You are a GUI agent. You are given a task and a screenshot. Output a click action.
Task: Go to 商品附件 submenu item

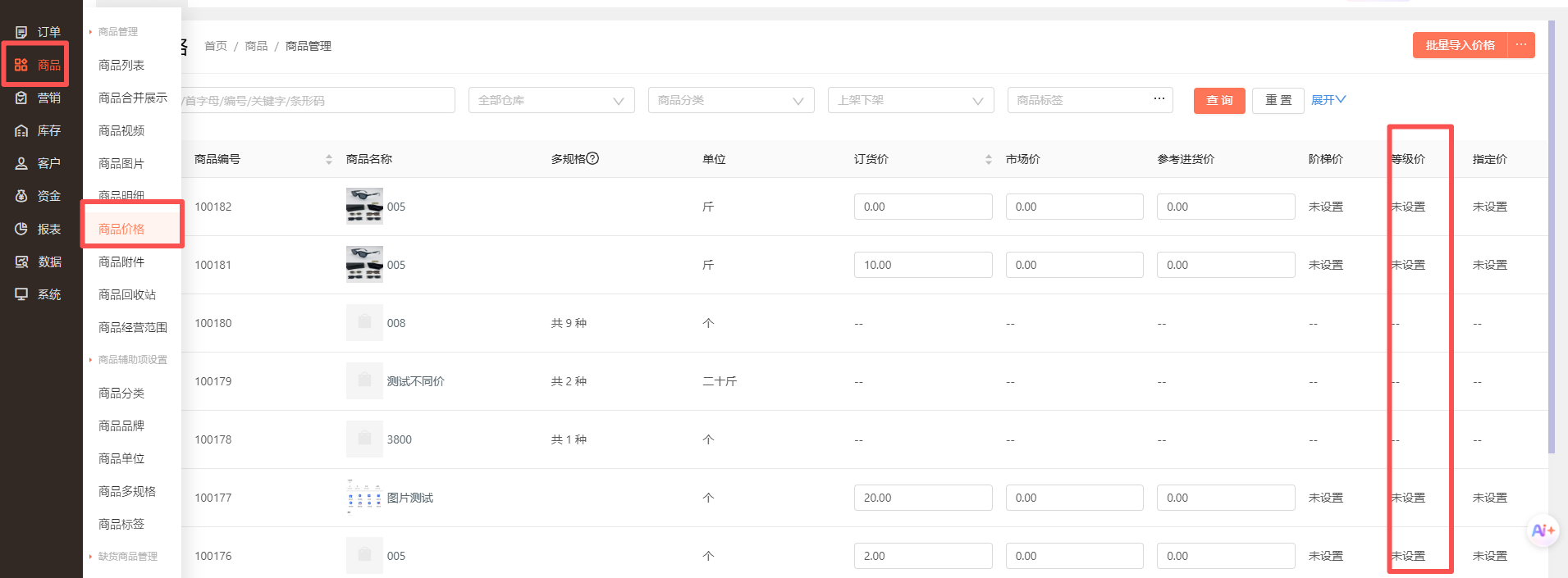(121, 262)
